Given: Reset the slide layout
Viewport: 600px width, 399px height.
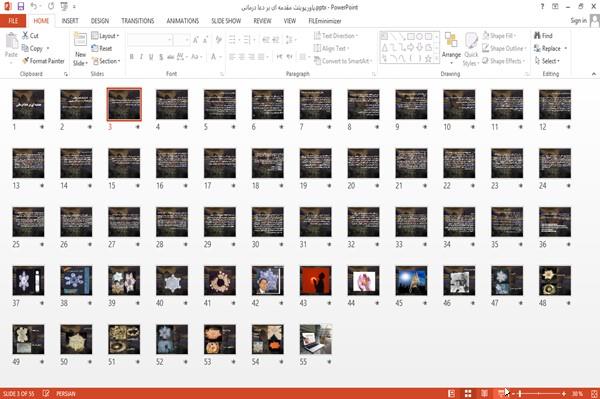Looking at the screenshot, I should 102,48.
